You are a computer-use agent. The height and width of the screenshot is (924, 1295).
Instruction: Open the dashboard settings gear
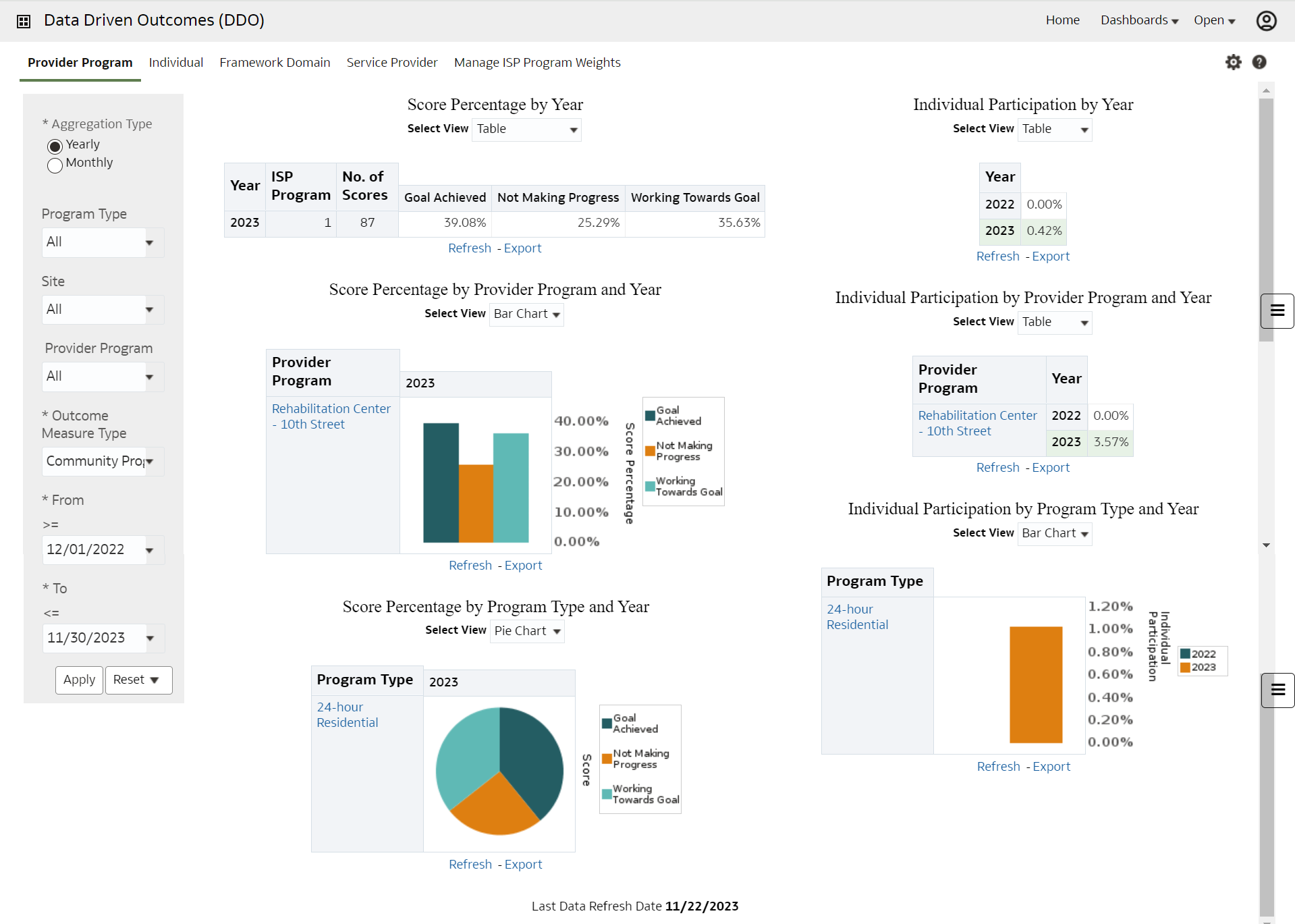coord(1233,62)
